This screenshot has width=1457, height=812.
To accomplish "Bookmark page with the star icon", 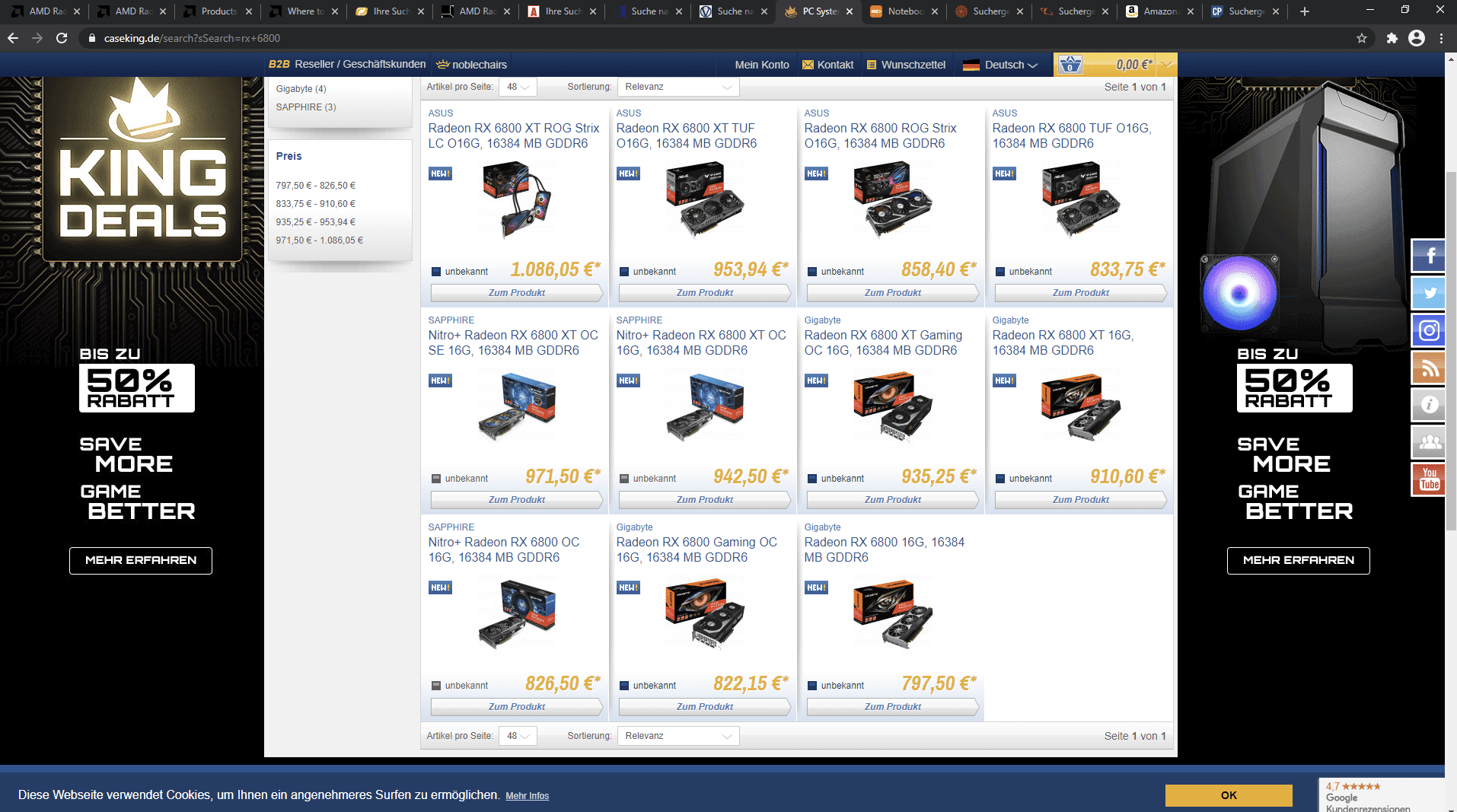I will click(1362, 38).
